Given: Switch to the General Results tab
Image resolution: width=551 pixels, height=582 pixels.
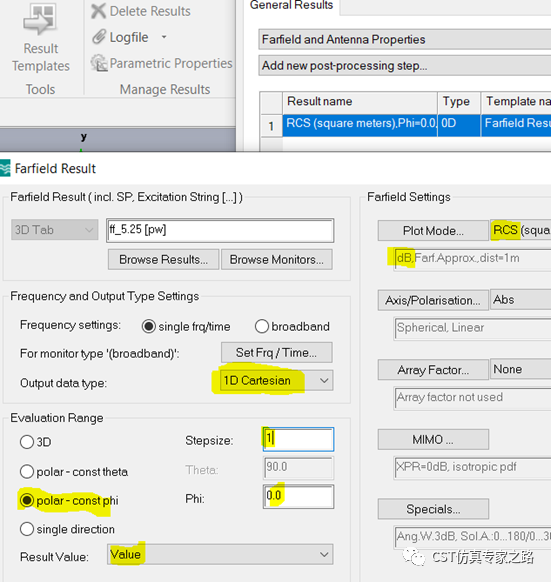Looking at the screenshot, I should pyautogui.click(x=291, y=6).
